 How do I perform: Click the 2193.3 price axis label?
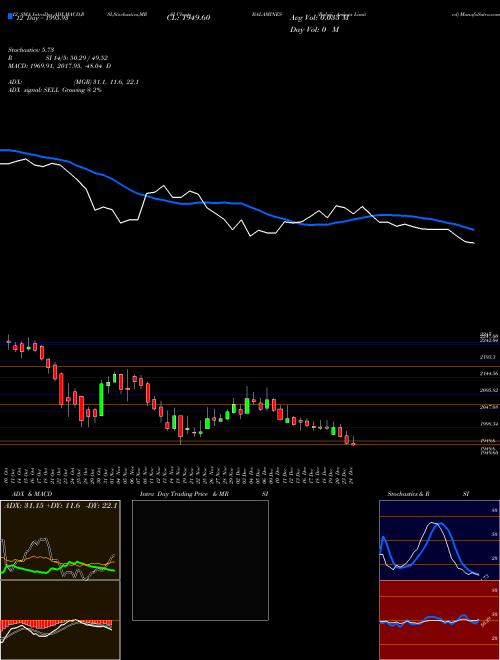[487, 357]
